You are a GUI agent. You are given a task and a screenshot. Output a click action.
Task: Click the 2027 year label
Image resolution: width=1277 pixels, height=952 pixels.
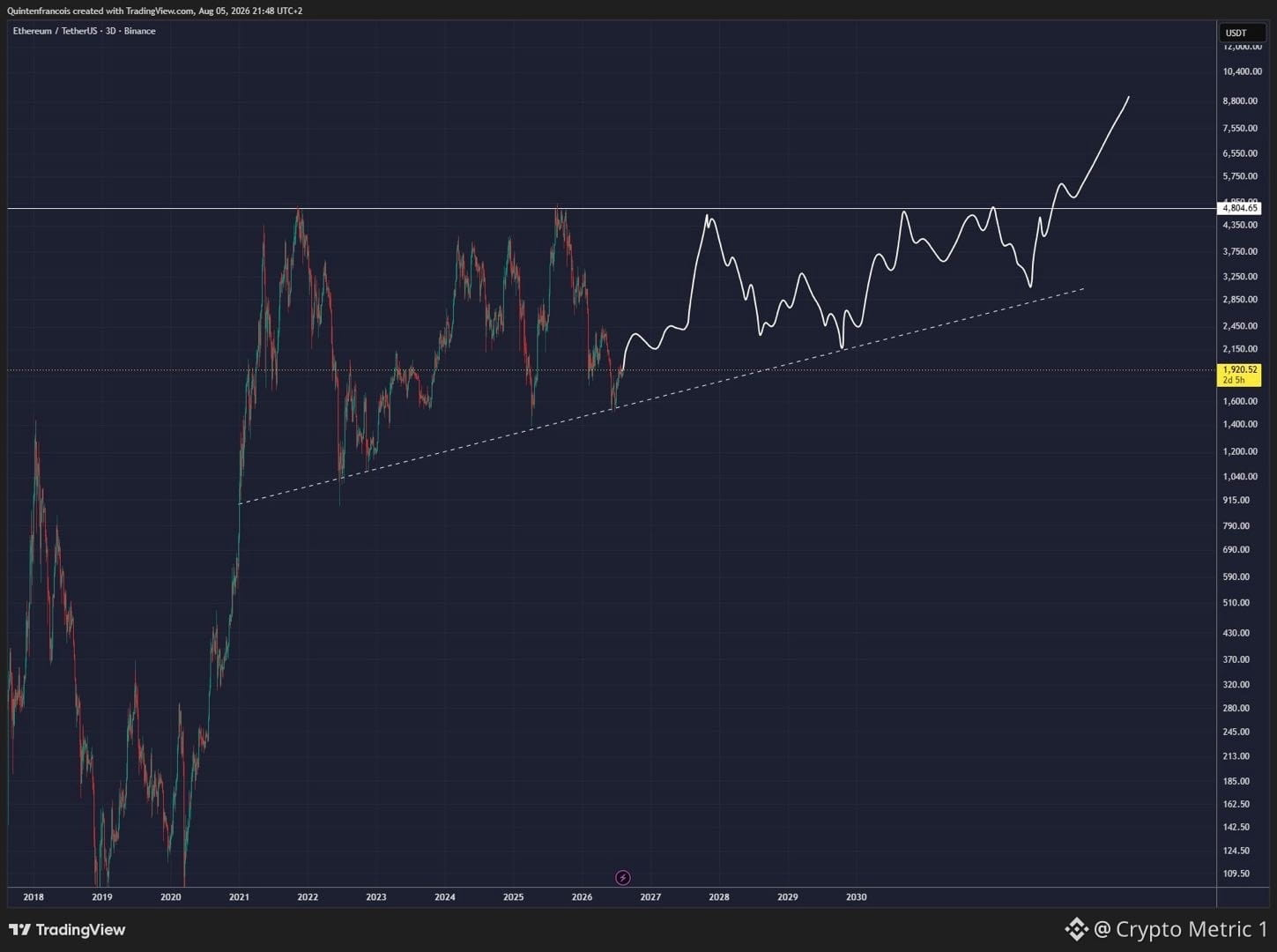[x=650, y=897]
